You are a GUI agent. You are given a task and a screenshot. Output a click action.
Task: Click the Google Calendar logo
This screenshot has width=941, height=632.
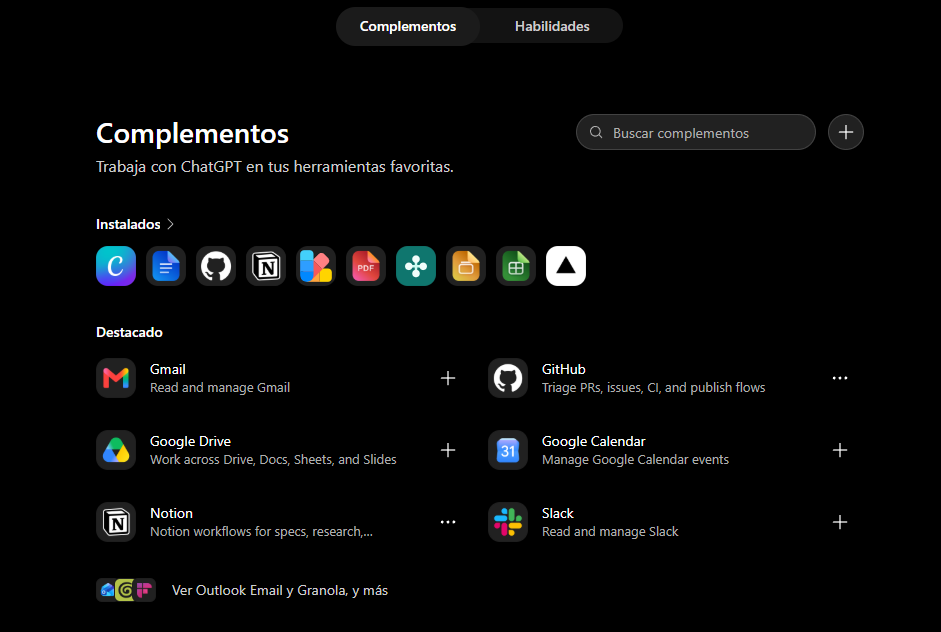tap(508, 450)
